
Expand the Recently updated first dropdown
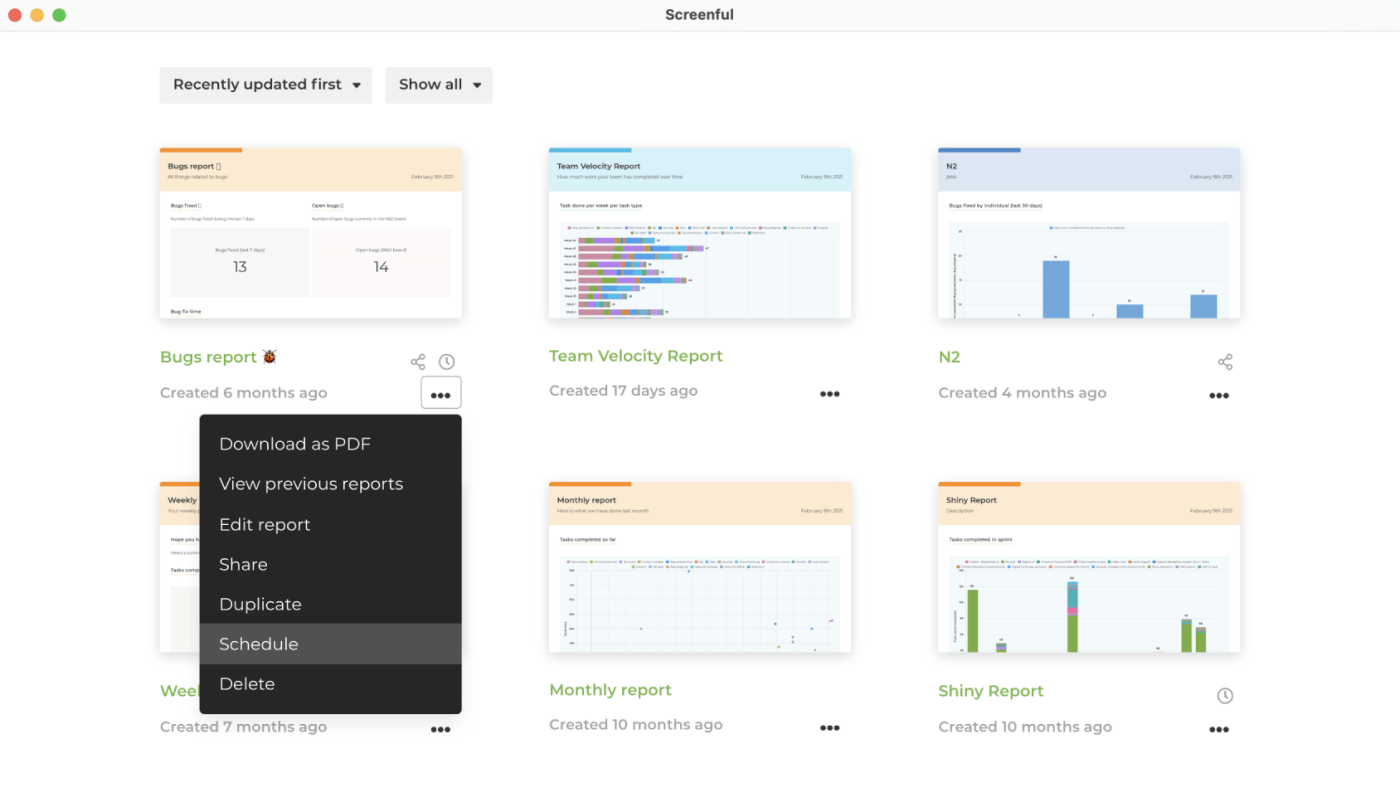tap(266, 85)
